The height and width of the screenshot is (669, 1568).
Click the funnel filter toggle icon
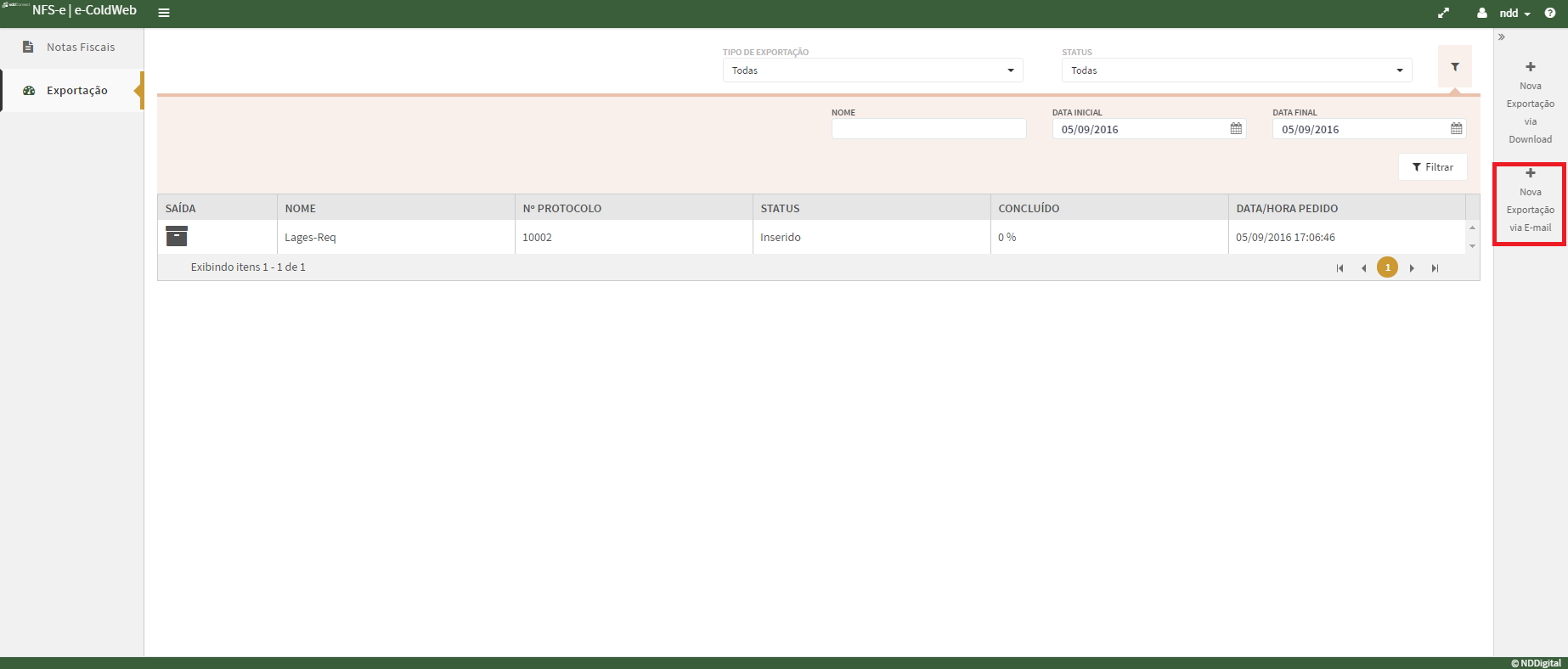[1454, 67]
